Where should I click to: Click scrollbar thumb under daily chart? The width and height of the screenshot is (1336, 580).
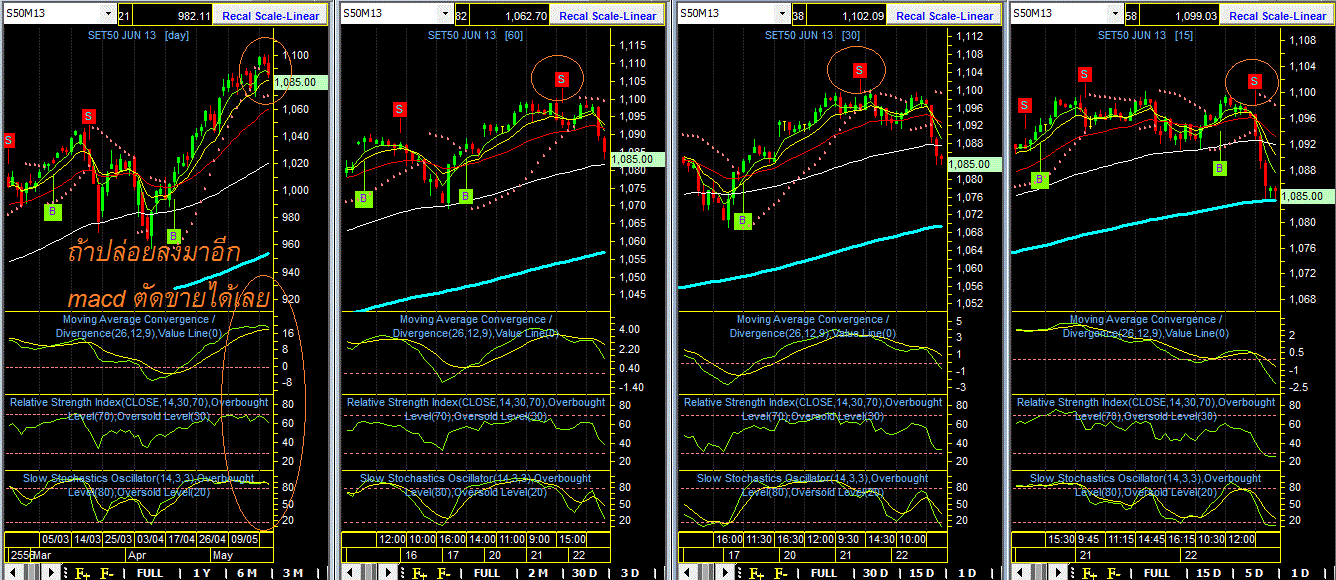[x=33, y=572]
